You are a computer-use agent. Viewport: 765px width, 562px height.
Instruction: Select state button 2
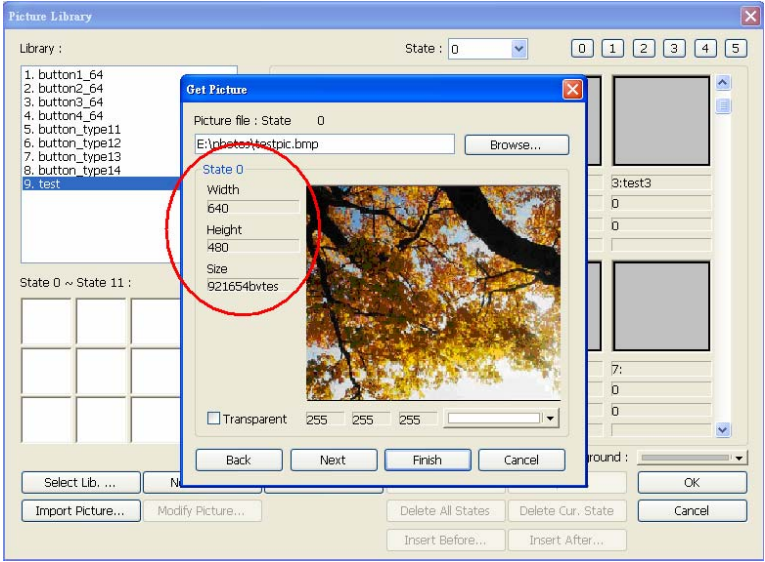644,48
